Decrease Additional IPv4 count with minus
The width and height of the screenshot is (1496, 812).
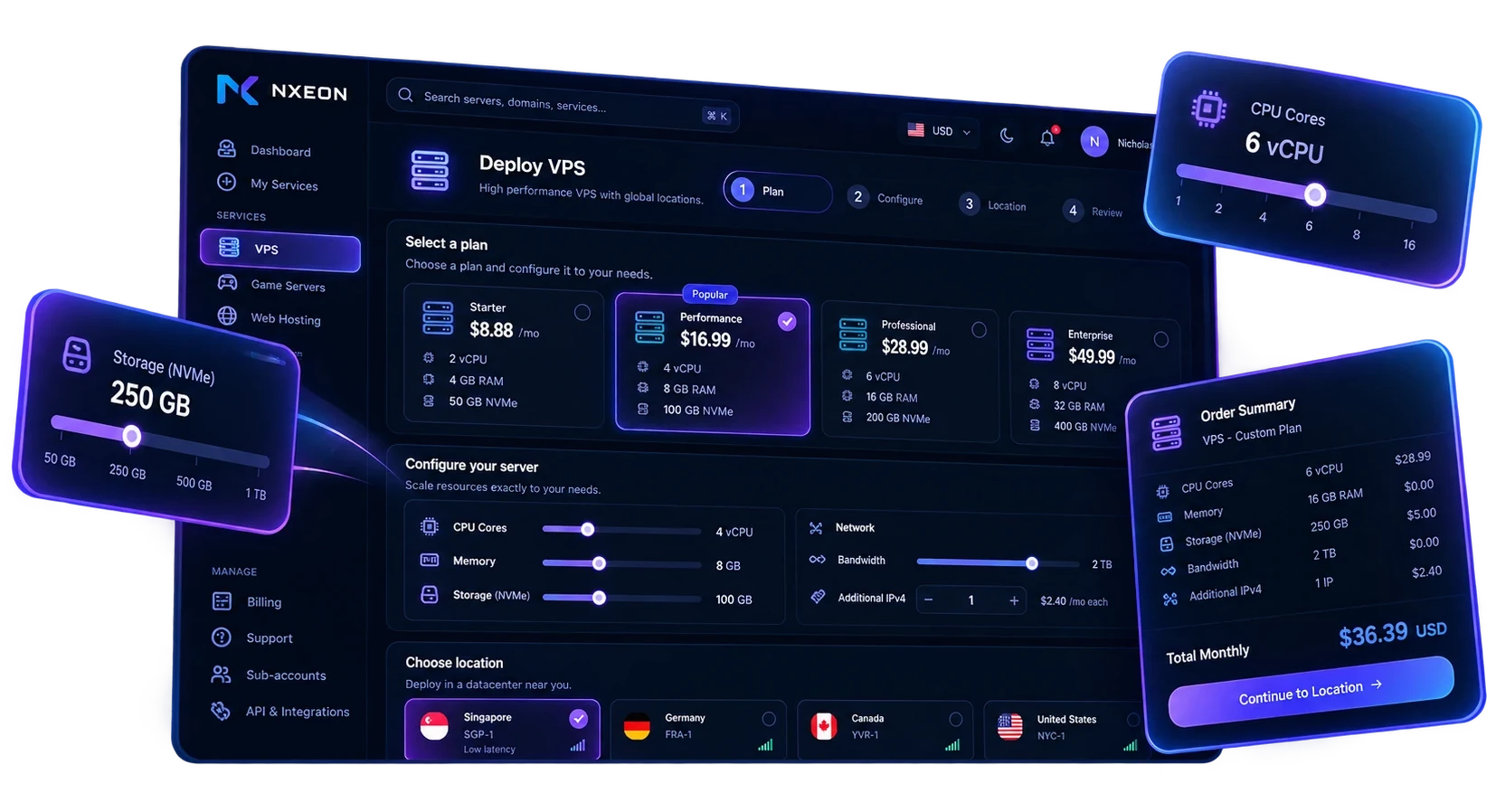click(929, 600)
